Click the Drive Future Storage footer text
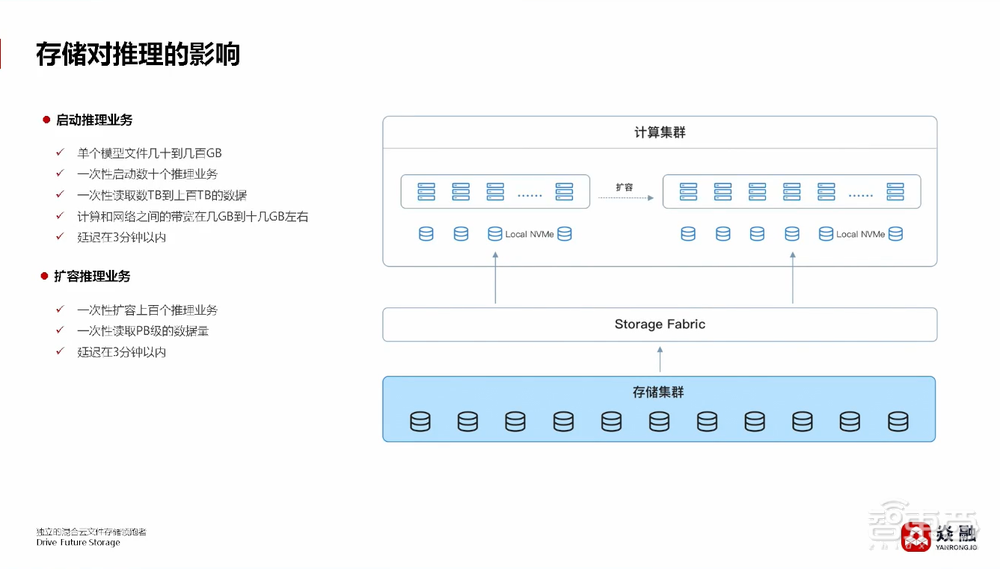Screen dimensions: 1000x569 (x=78, y=542)
